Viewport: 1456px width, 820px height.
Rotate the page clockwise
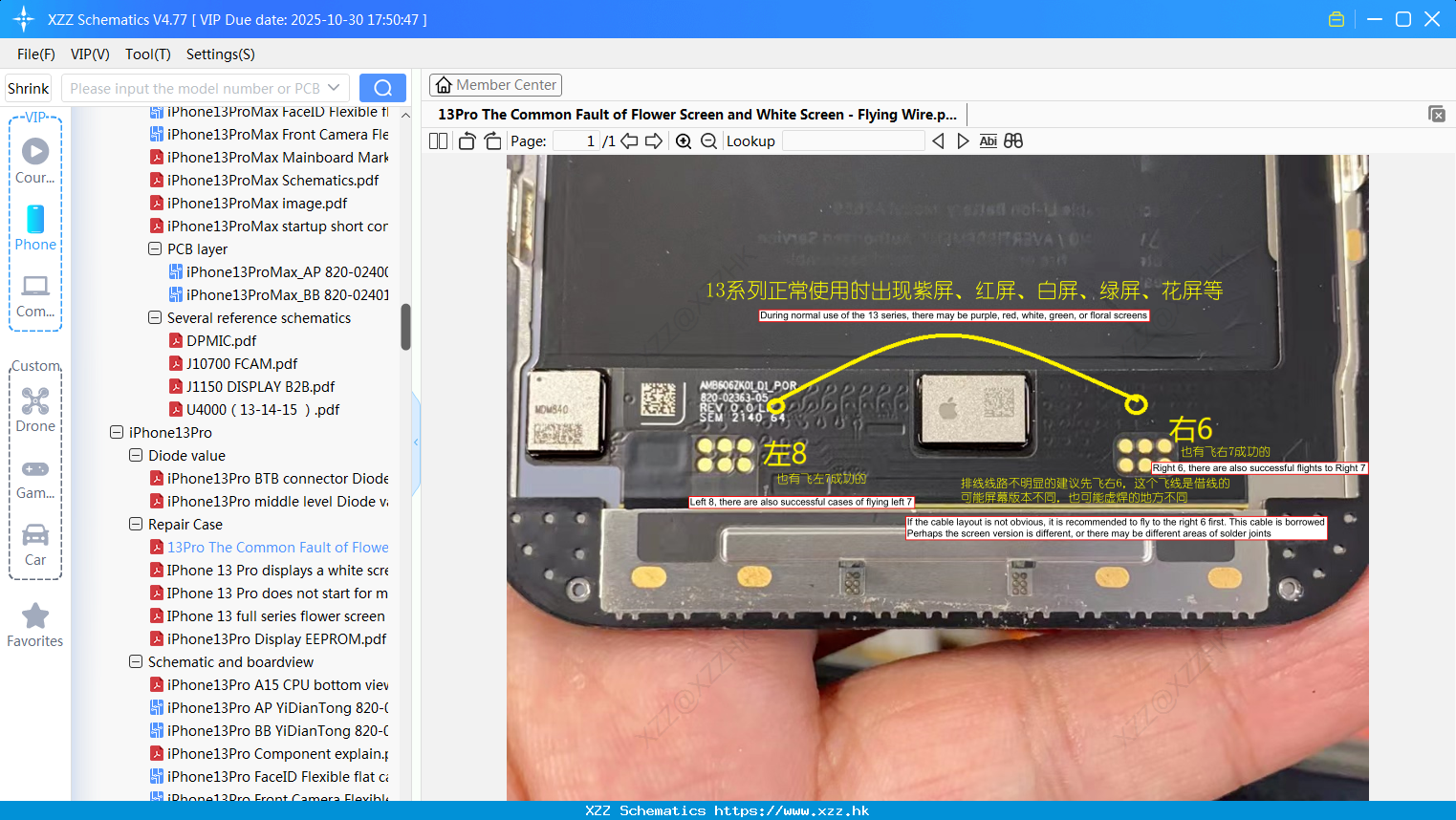pos(492,140)
